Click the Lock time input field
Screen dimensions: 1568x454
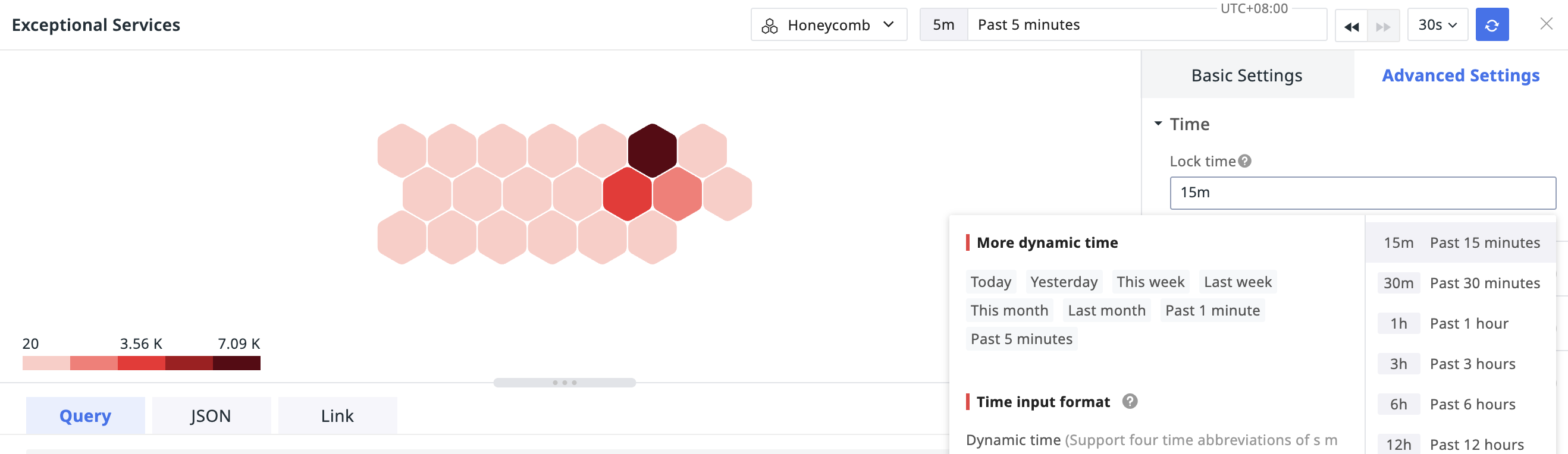coord(1362,193)
